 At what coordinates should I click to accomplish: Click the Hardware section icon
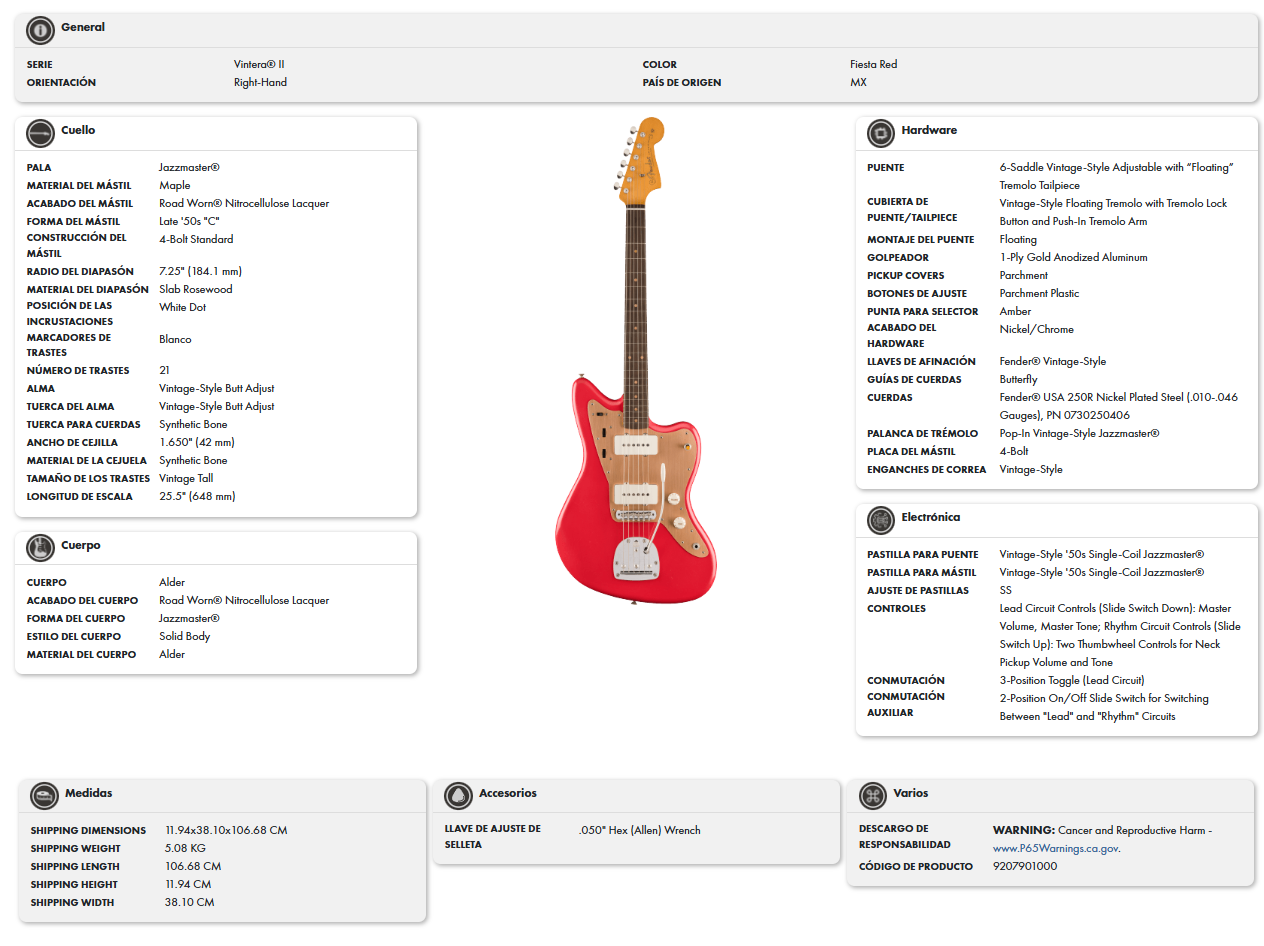point(880,133)
